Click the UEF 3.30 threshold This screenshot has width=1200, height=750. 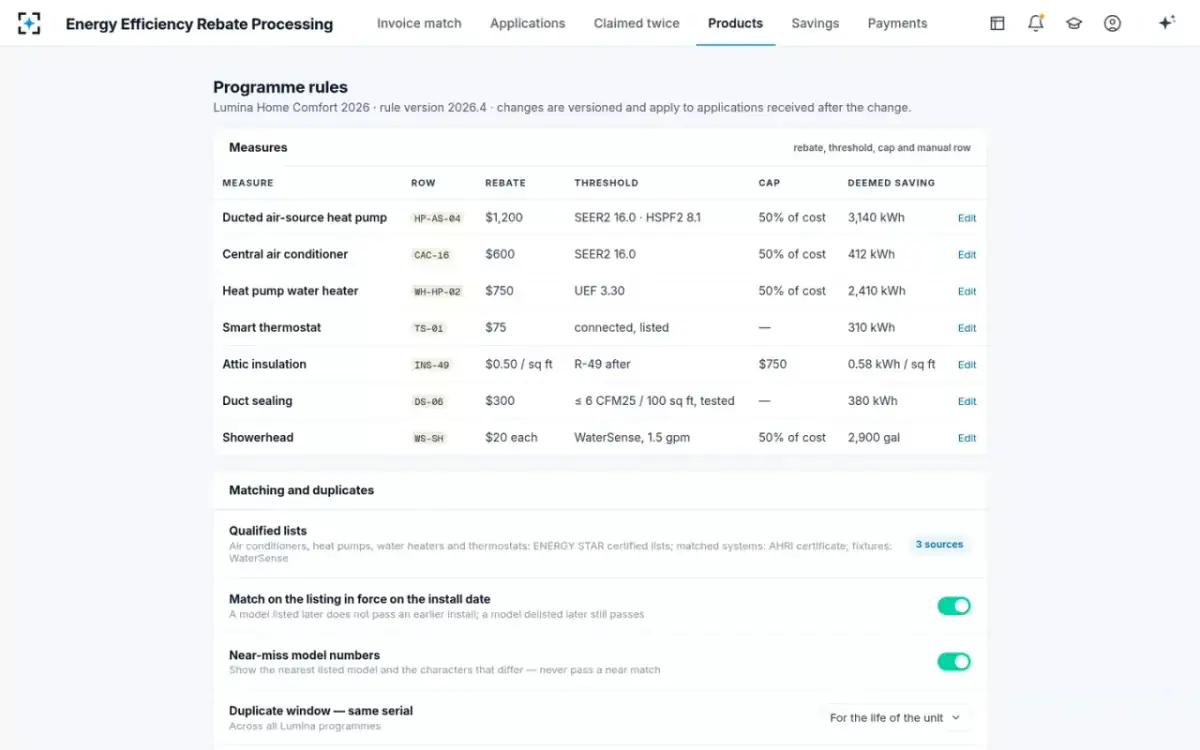tap(599, 291)
